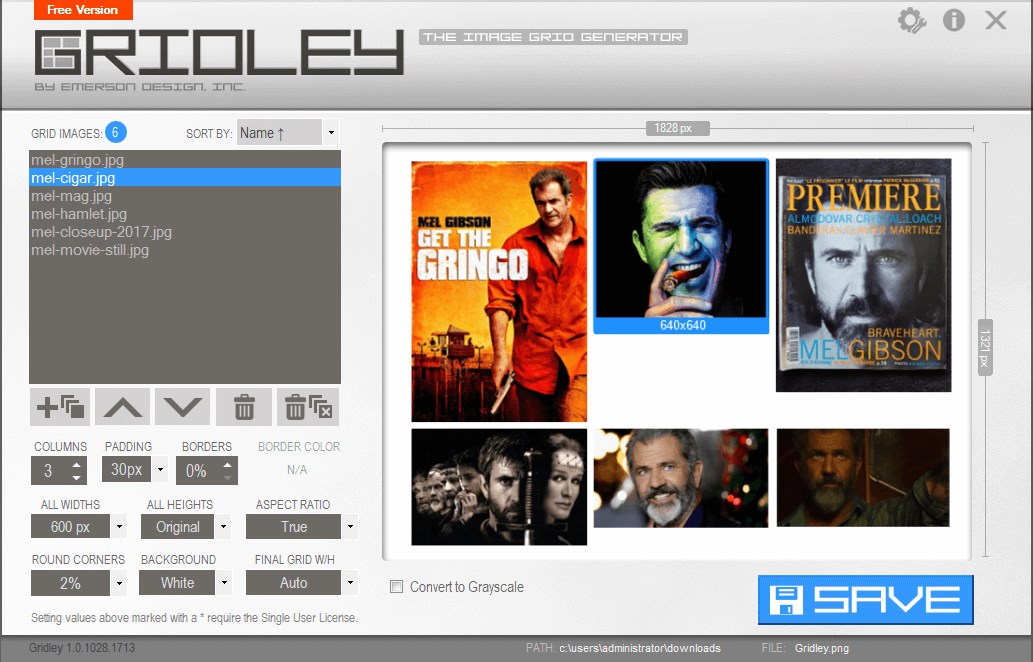Select mel-cigar.jpg in the image list
The image size is (1033, 662).
click(x=185, y=177)
